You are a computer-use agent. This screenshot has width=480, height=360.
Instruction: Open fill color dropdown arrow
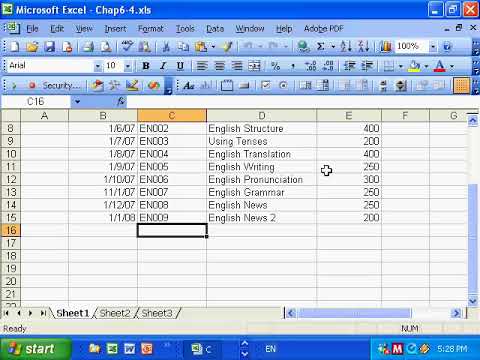point(426,66)
